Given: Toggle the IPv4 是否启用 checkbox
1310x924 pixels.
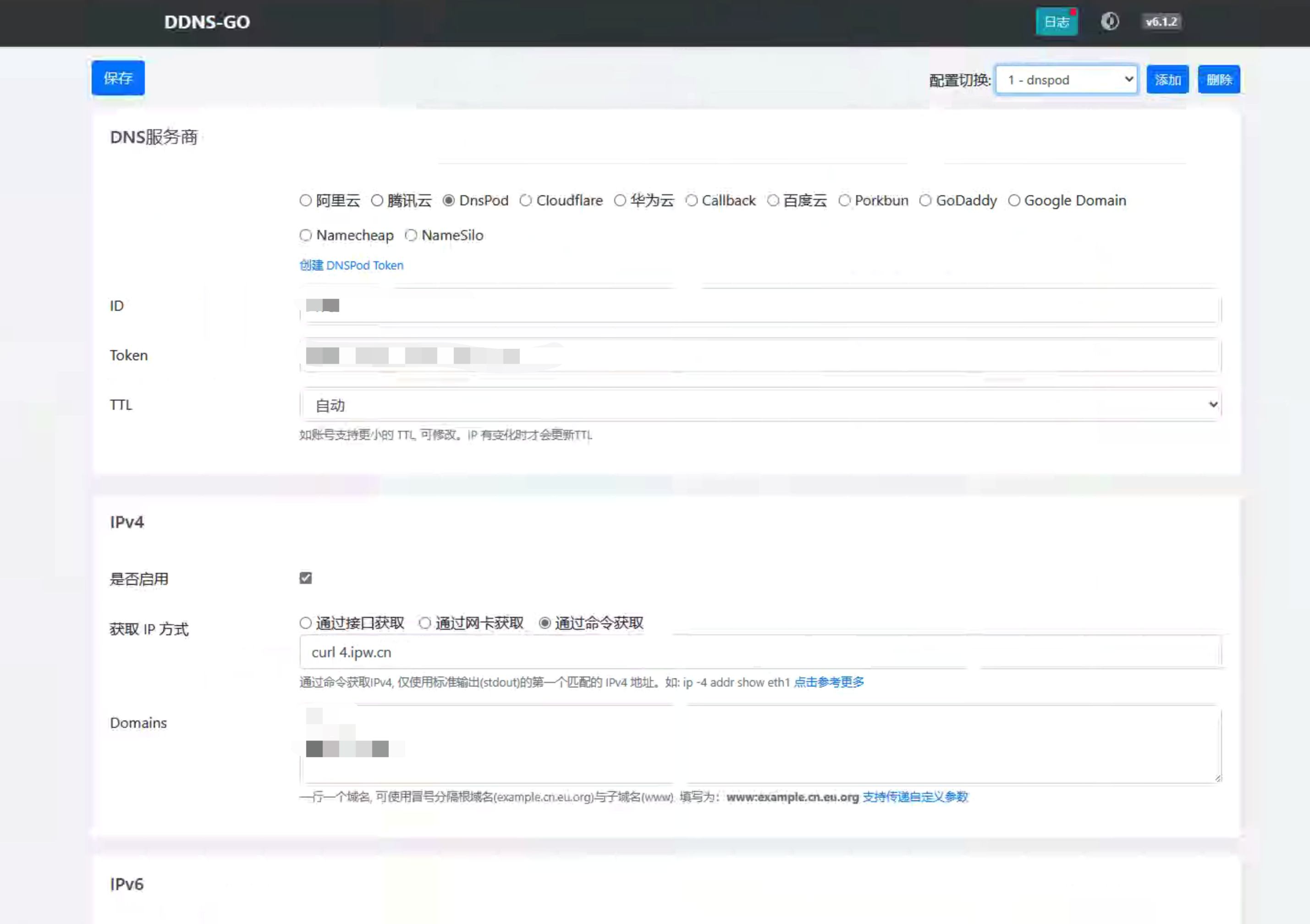Looking at the screenshot, I should tap(306, 578).
